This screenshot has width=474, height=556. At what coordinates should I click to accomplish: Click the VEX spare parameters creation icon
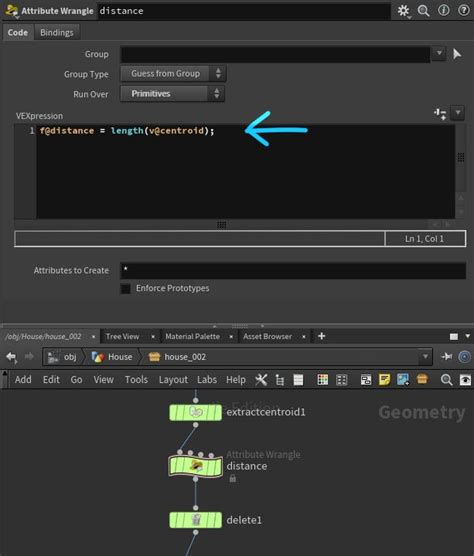pos(440,113)
